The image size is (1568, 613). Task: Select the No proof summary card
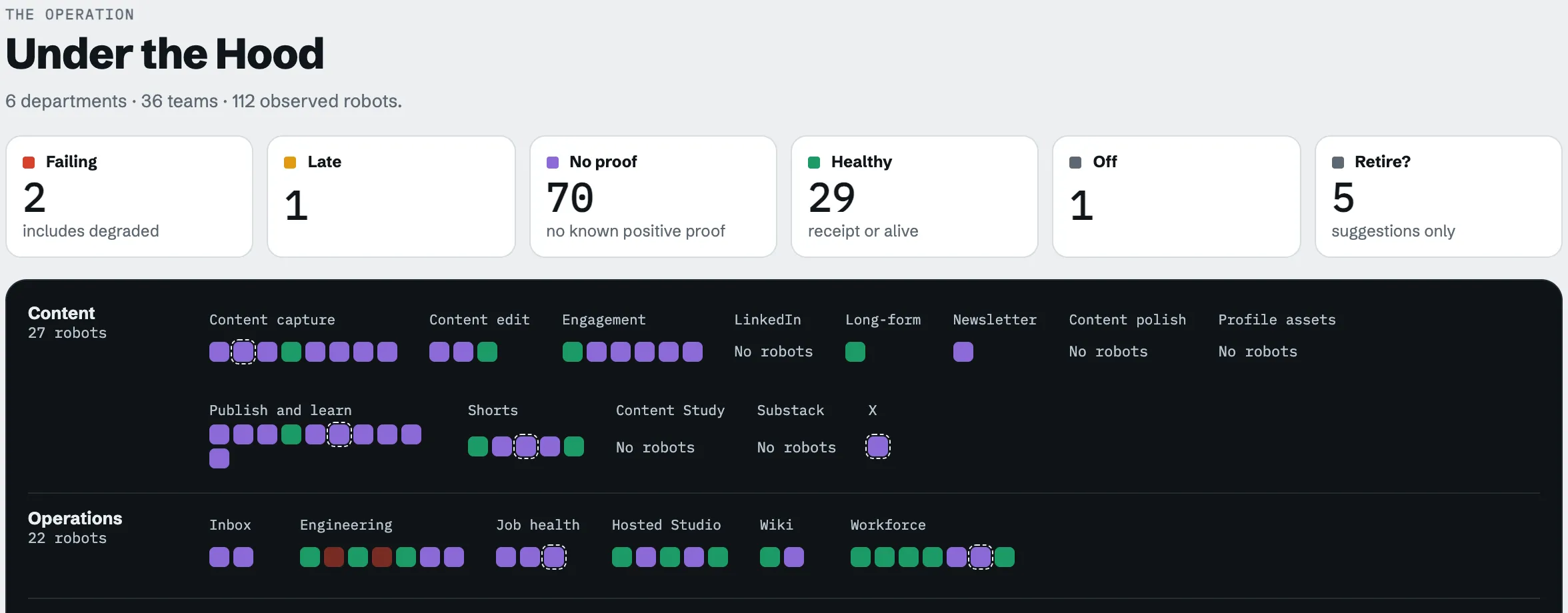point(653,197)
